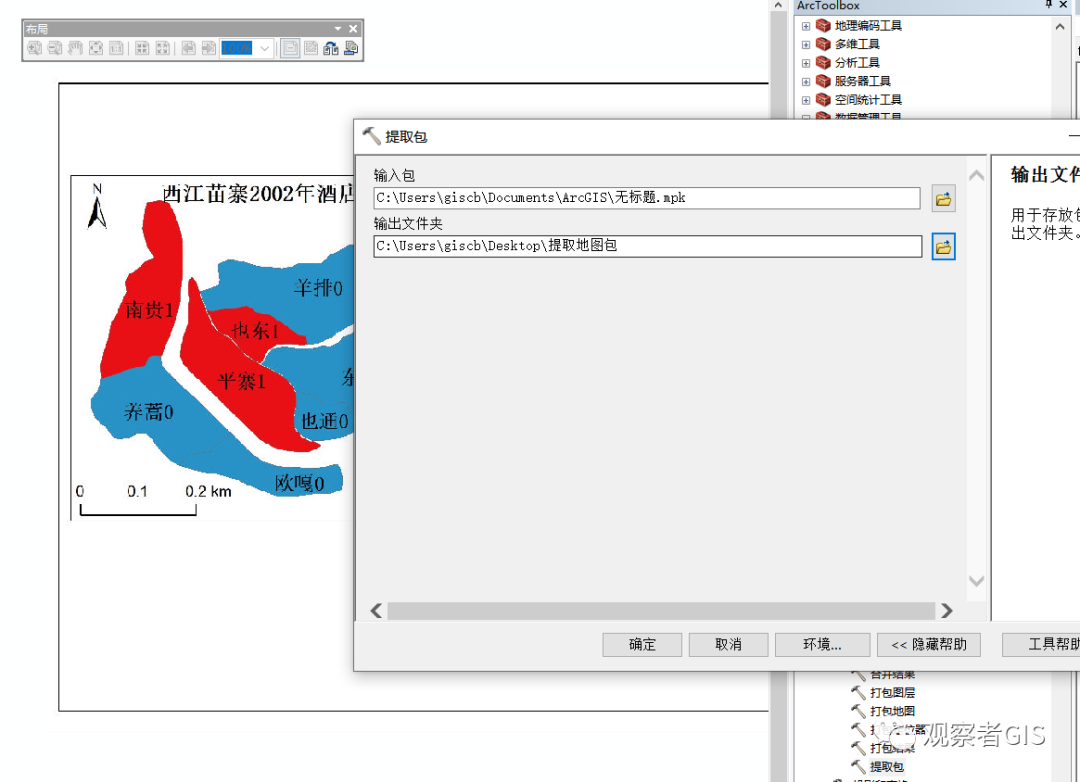
Task: Open the layout toolbar options arrow
Action: coord(338,28)
